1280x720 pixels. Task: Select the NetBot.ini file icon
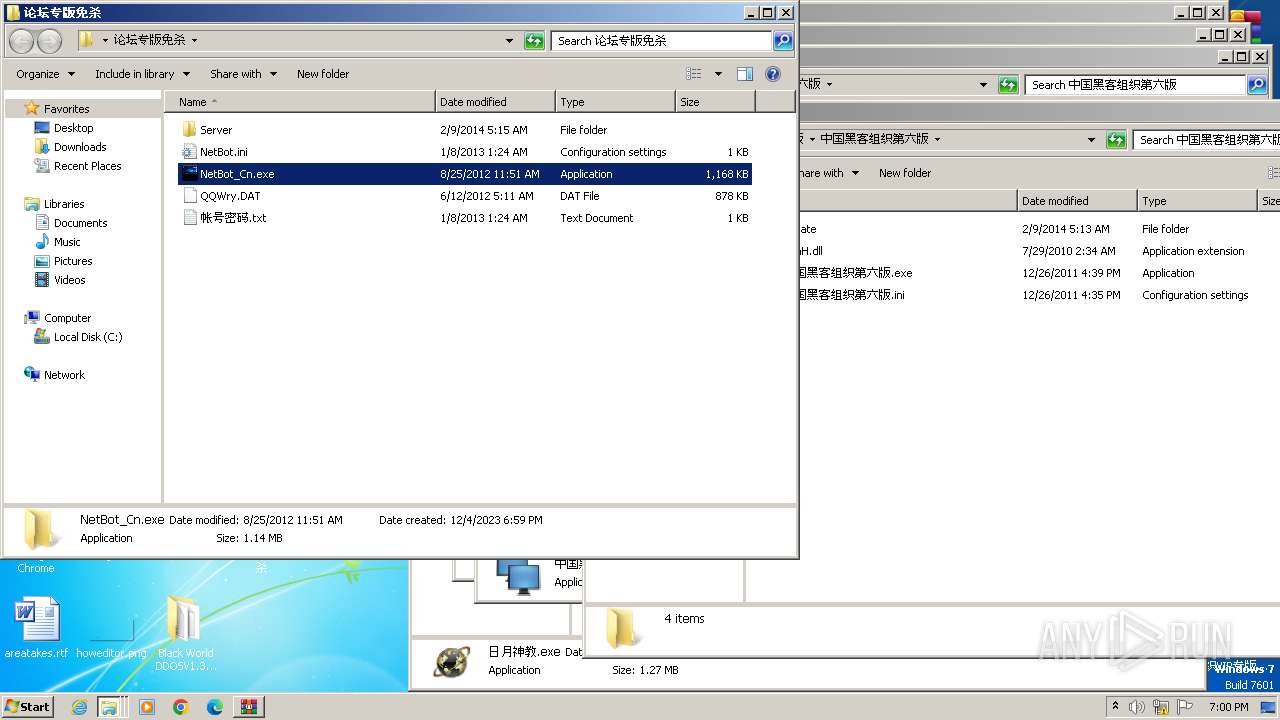[190, 152]
